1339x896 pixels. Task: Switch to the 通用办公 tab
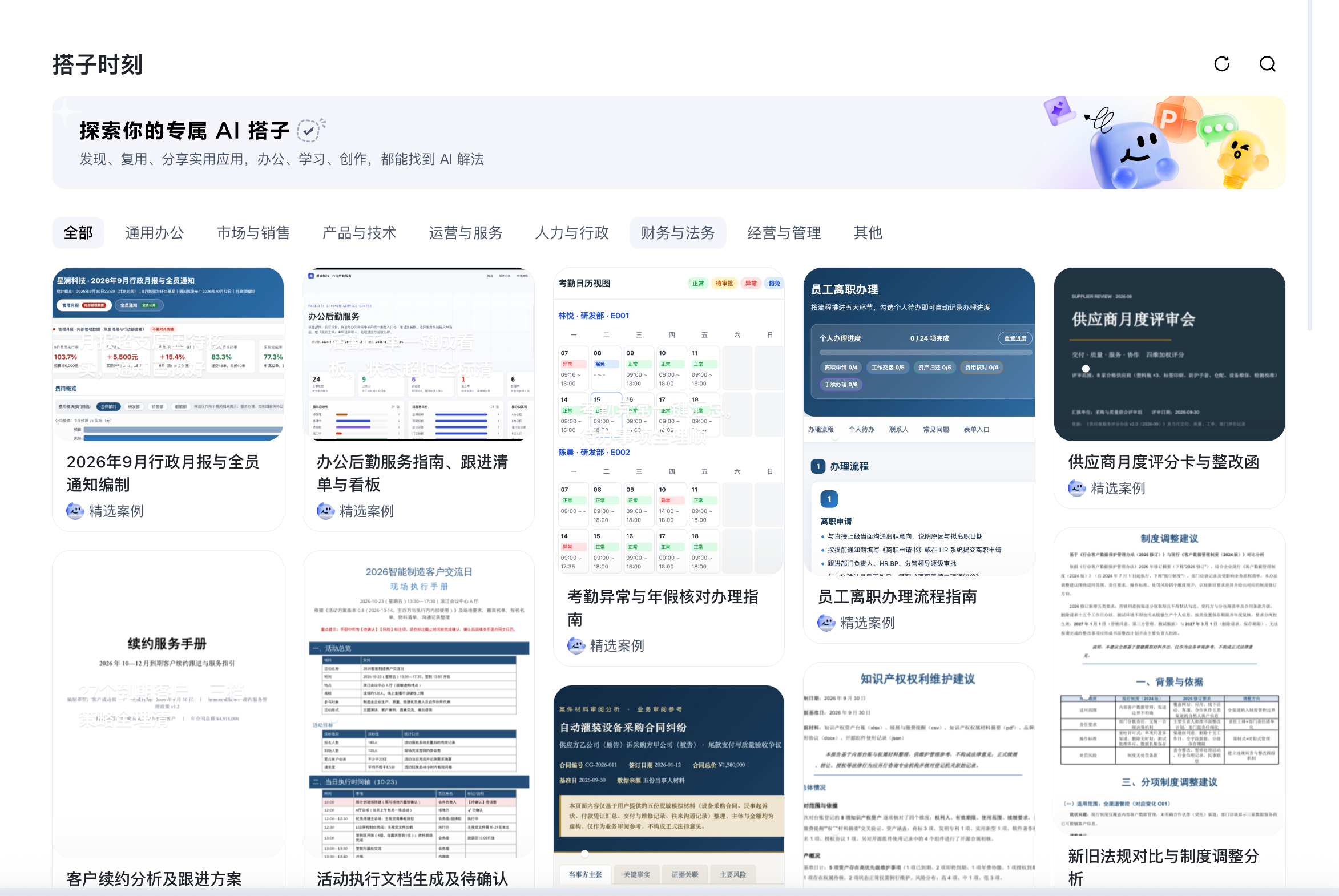[x=154, y=233]
